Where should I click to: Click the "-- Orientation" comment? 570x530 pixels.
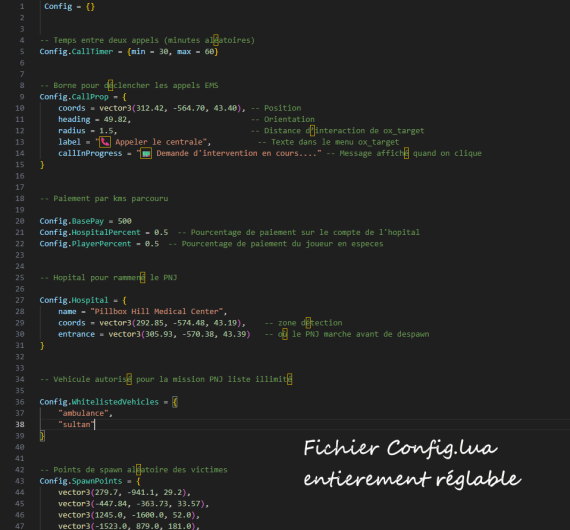283,119
